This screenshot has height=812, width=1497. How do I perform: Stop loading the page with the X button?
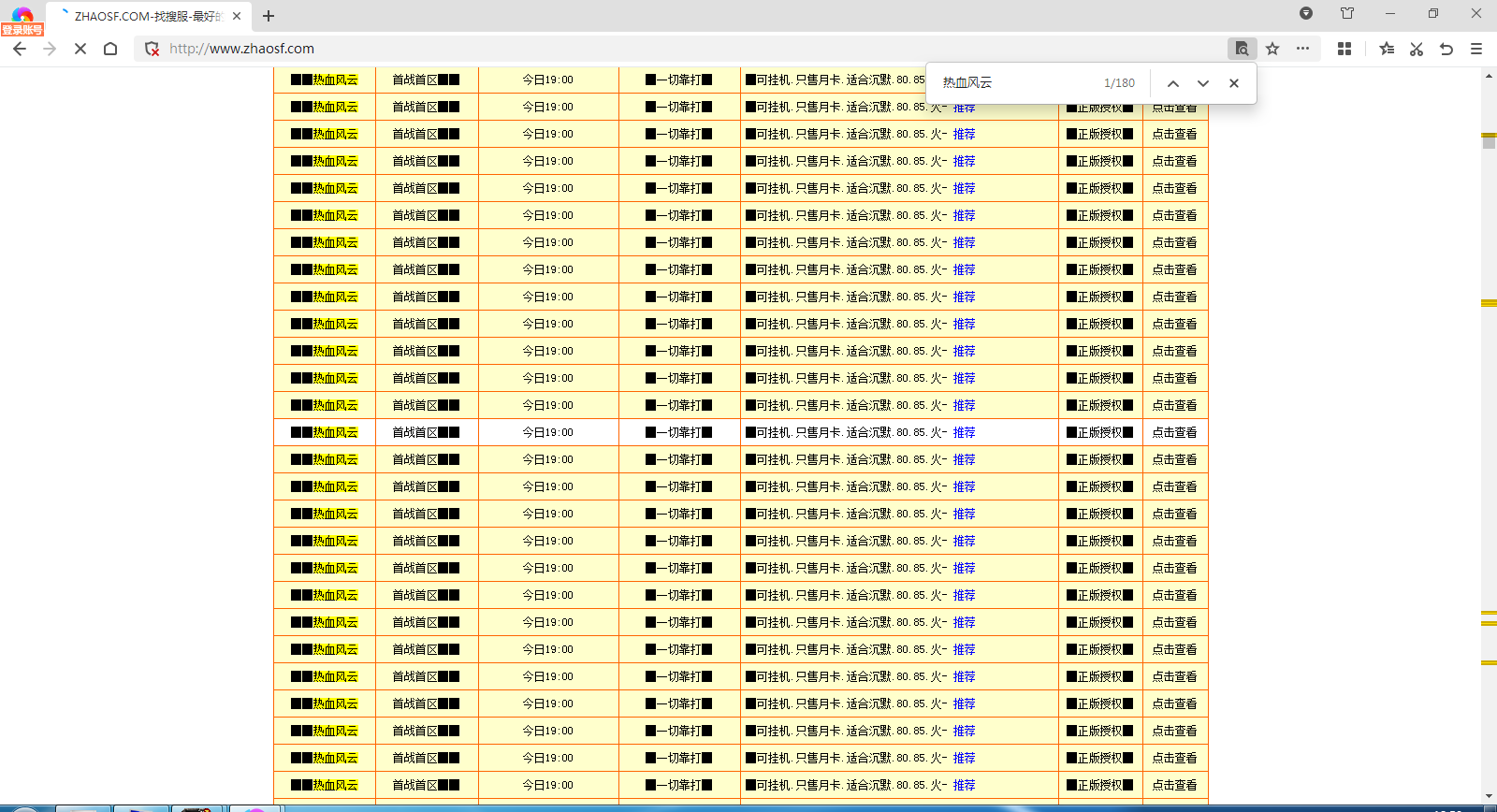80,49
